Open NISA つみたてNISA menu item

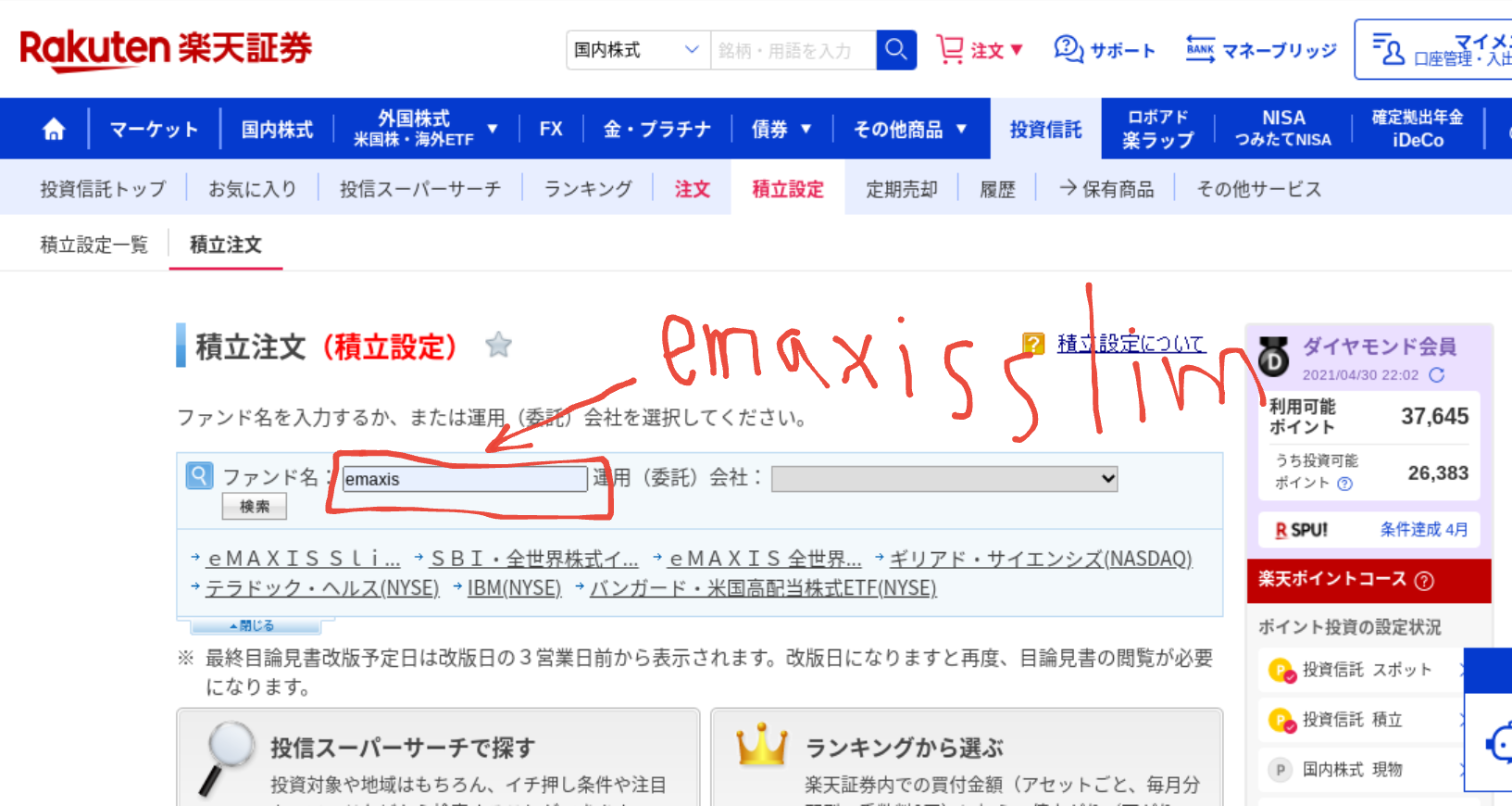[1283, 129]
